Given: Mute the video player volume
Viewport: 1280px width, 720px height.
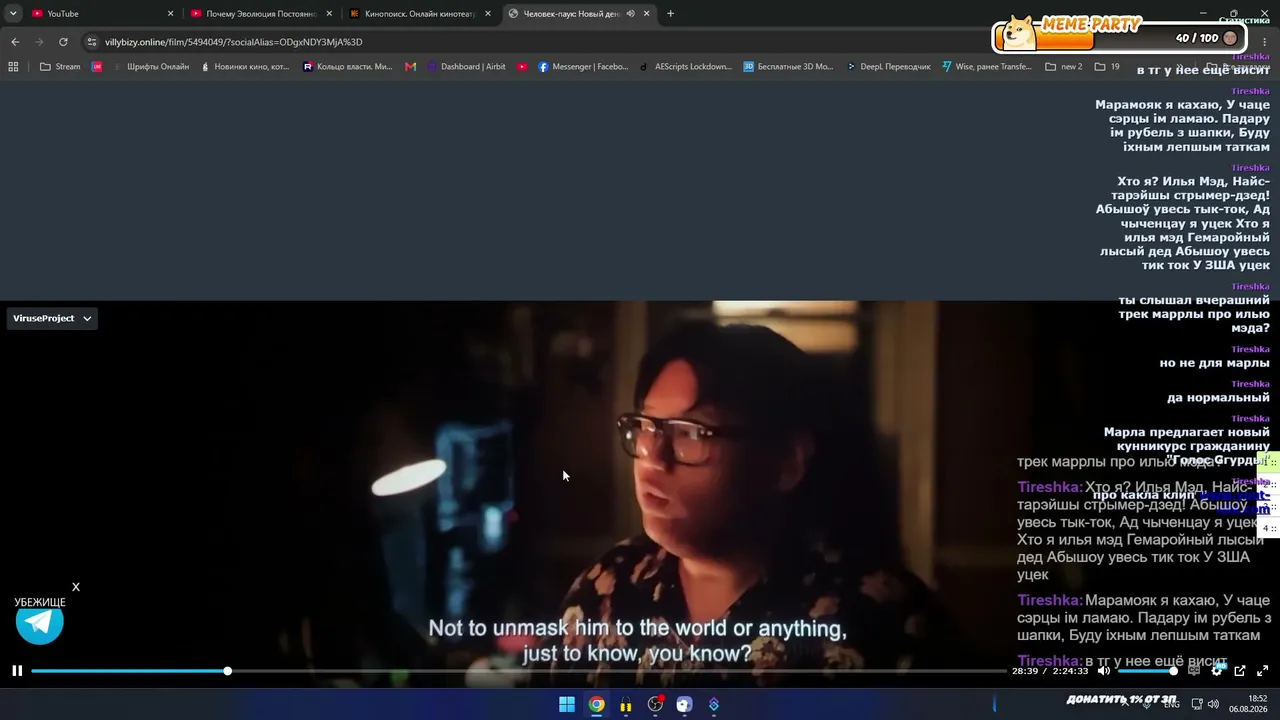Looking at the screenshot, I should point(1104,671).
